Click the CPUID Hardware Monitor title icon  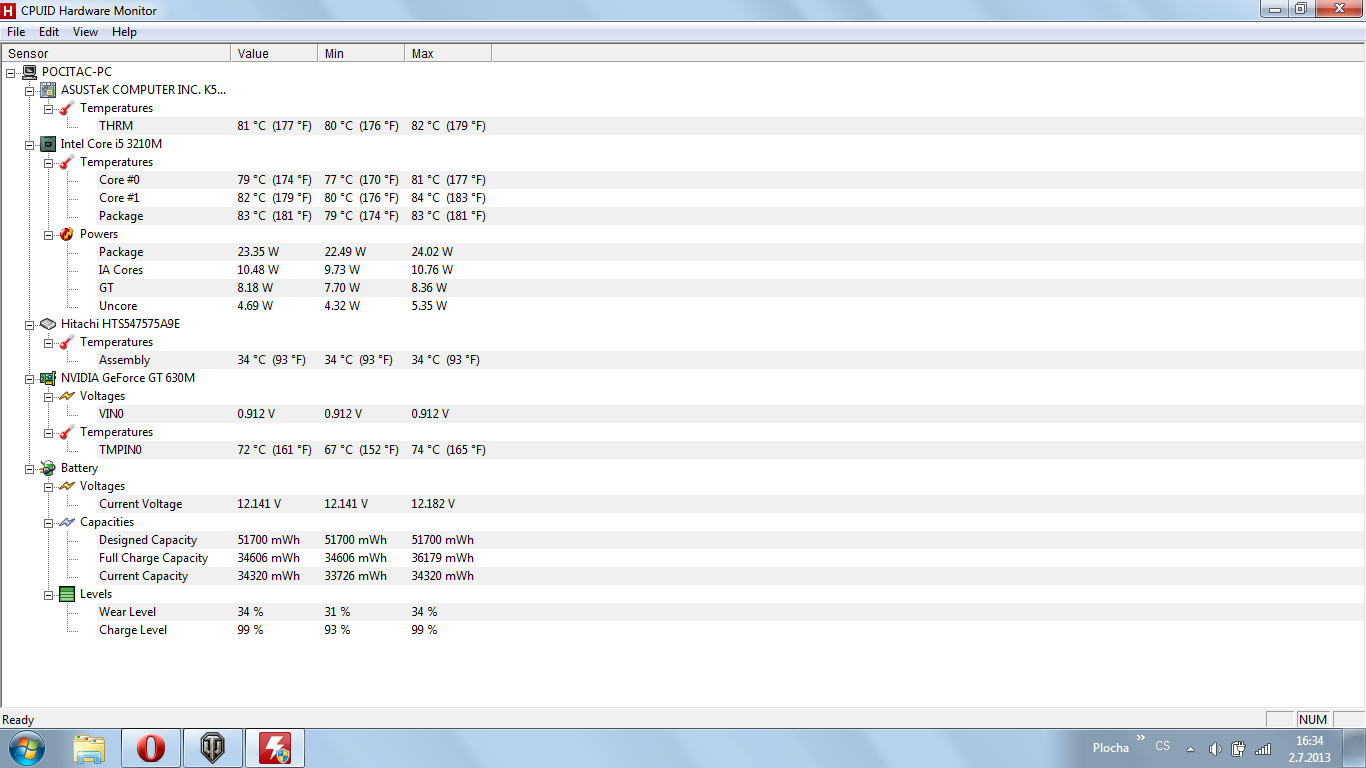tap(9, 10)
